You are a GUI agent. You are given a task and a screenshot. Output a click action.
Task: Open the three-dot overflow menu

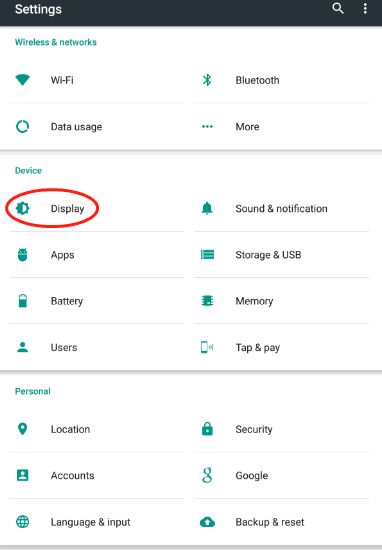pos(365,8)
